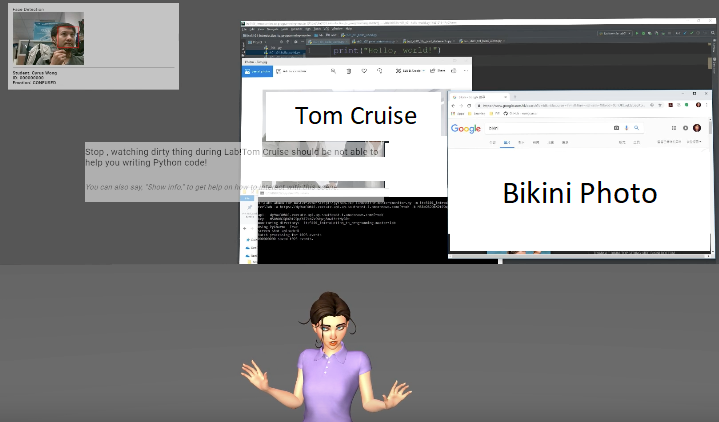Click the rotate icon in Photos toolbar
Screen dimensions: 719x422
tap(380, 71)
